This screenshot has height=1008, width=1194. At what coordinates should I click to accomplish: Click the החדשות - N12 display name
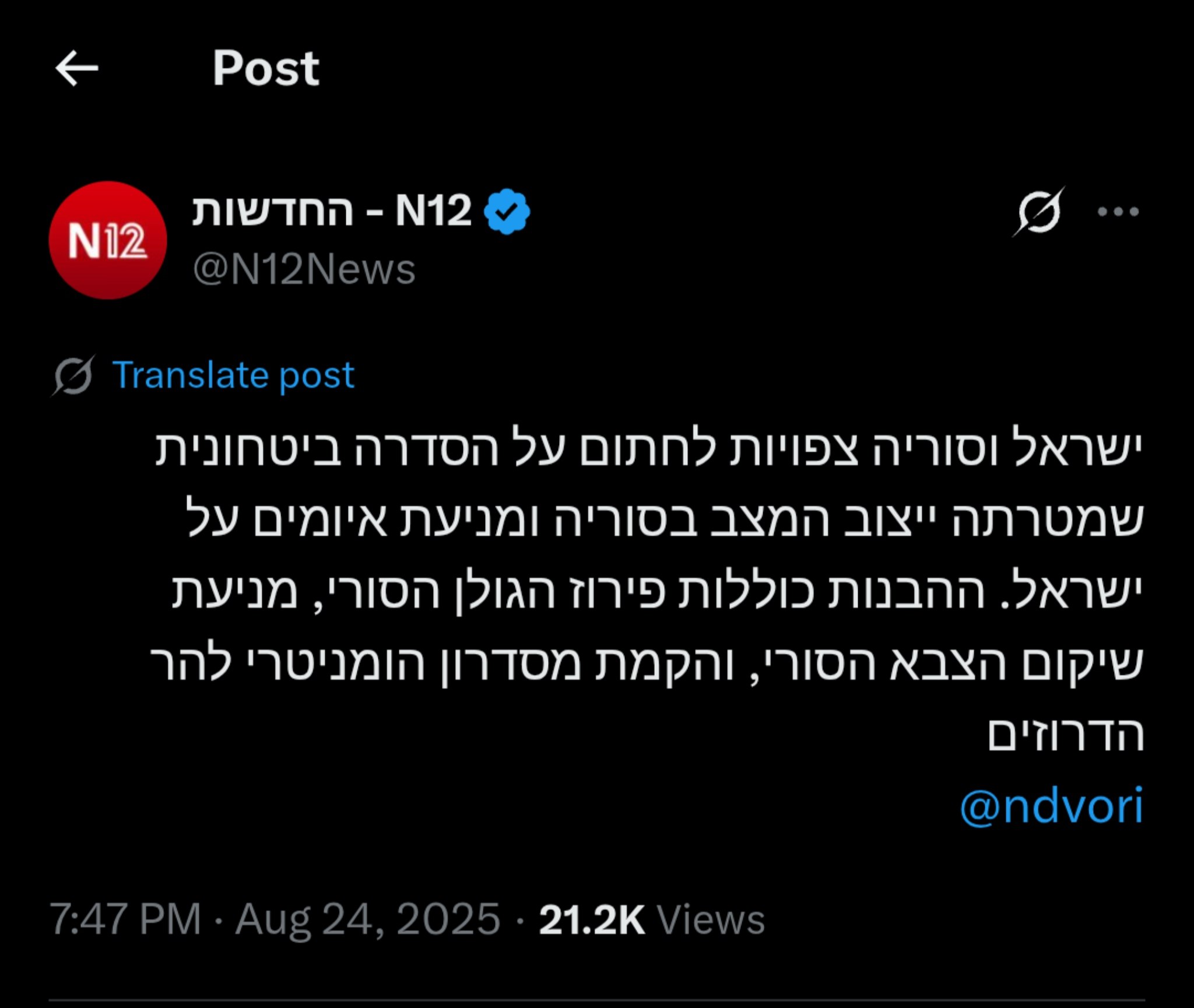pyautogui.click(x=331, y=211)
